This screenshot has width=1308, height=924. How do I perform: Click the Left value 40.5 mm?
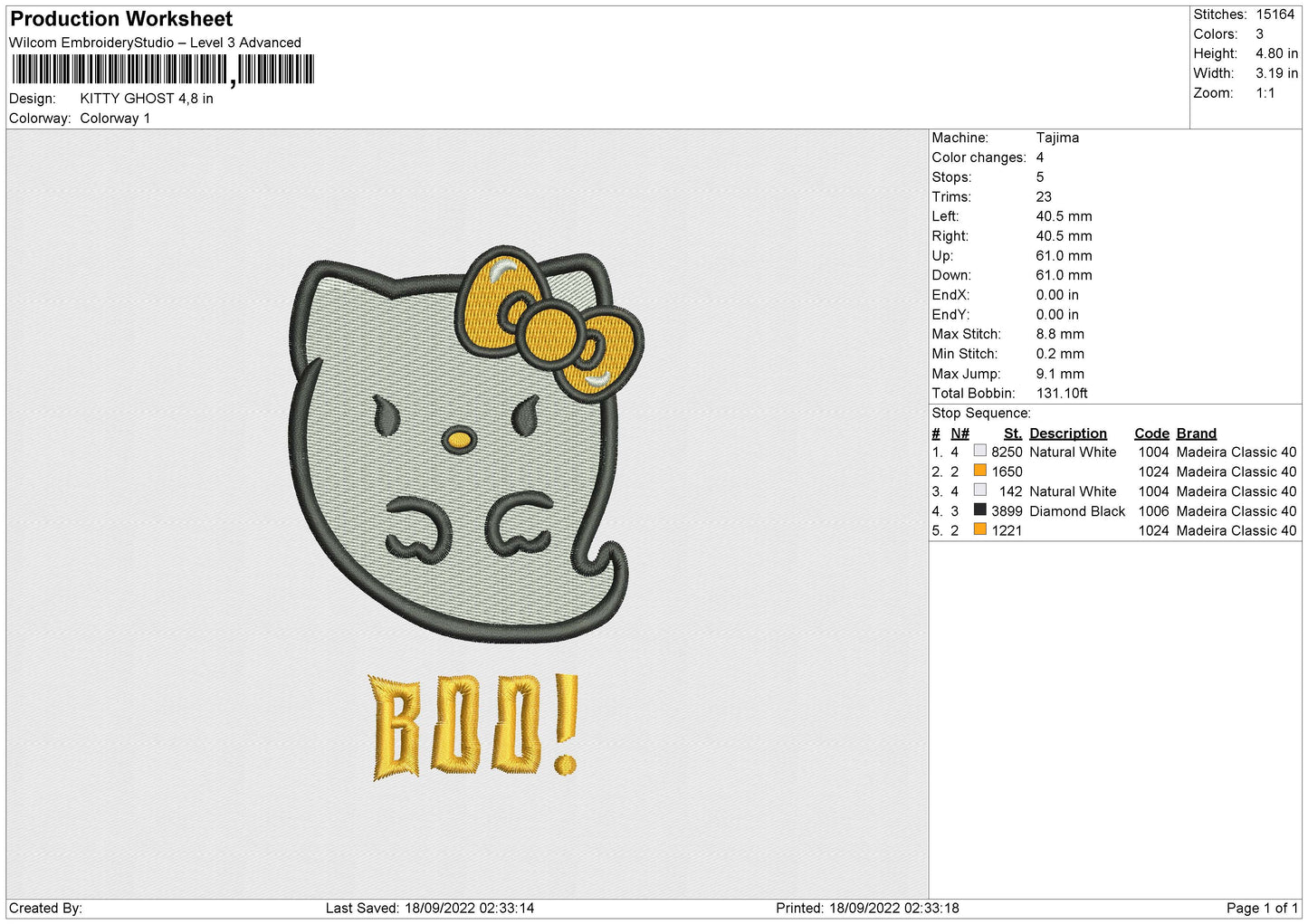[1064, 217]
